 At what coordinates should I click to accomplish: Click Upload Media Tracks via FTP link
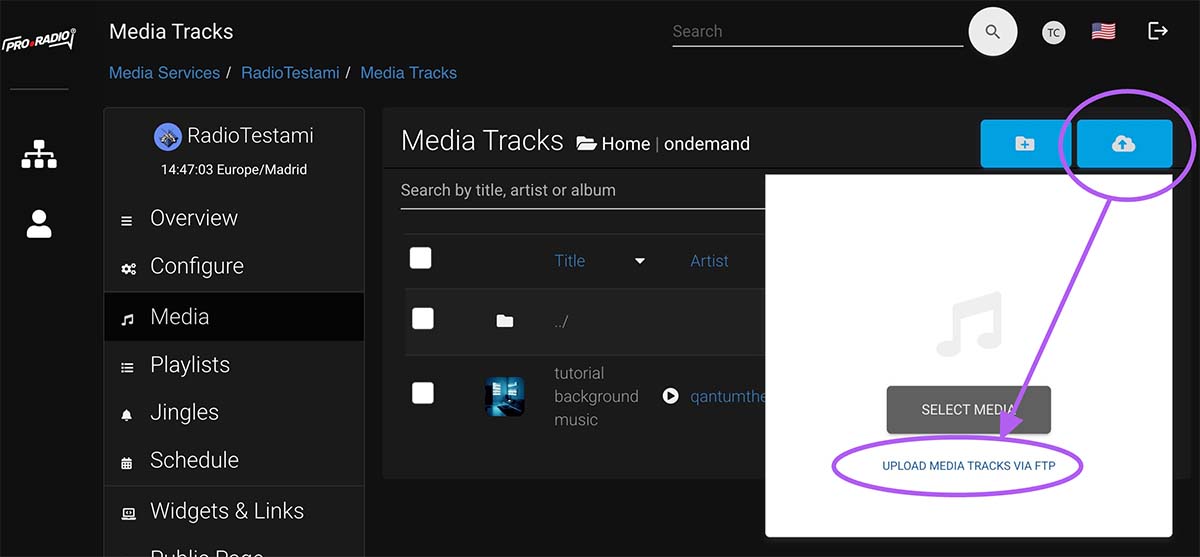(x=968, y=466)
